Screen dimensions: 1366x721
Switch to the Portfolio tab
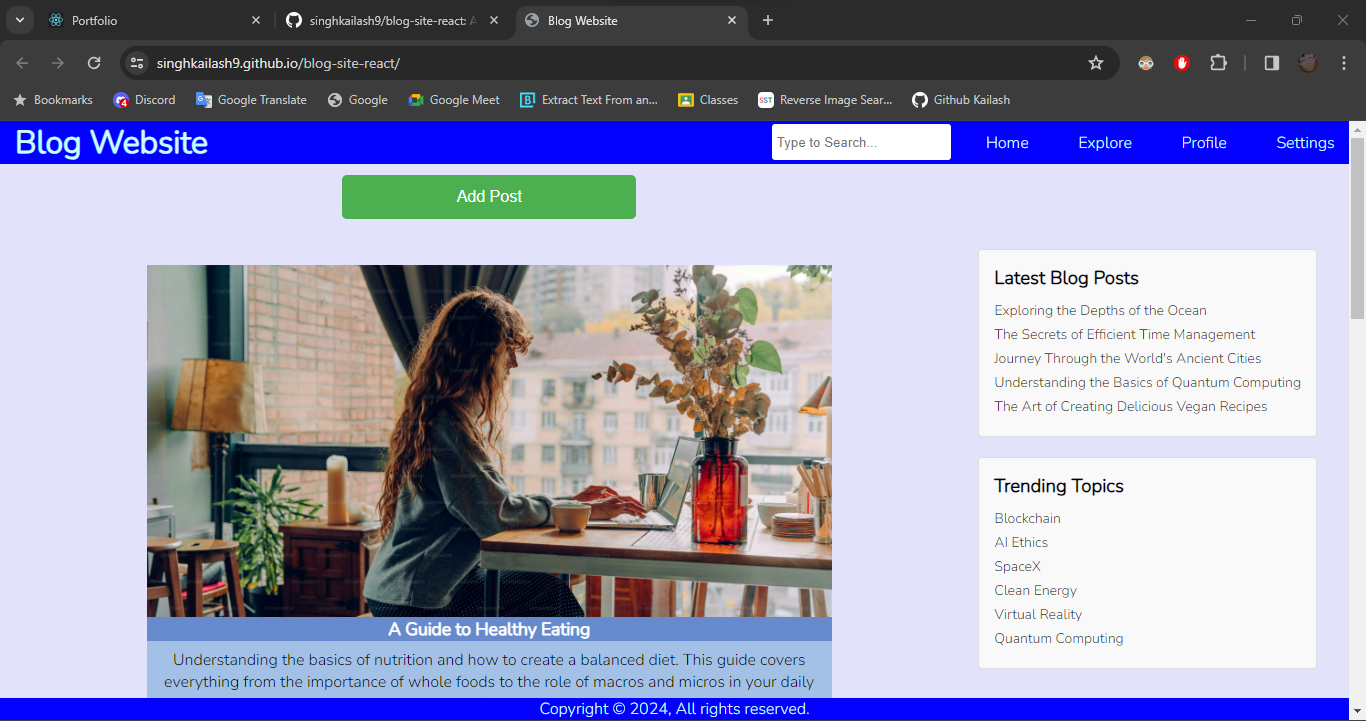click(155, 20)
